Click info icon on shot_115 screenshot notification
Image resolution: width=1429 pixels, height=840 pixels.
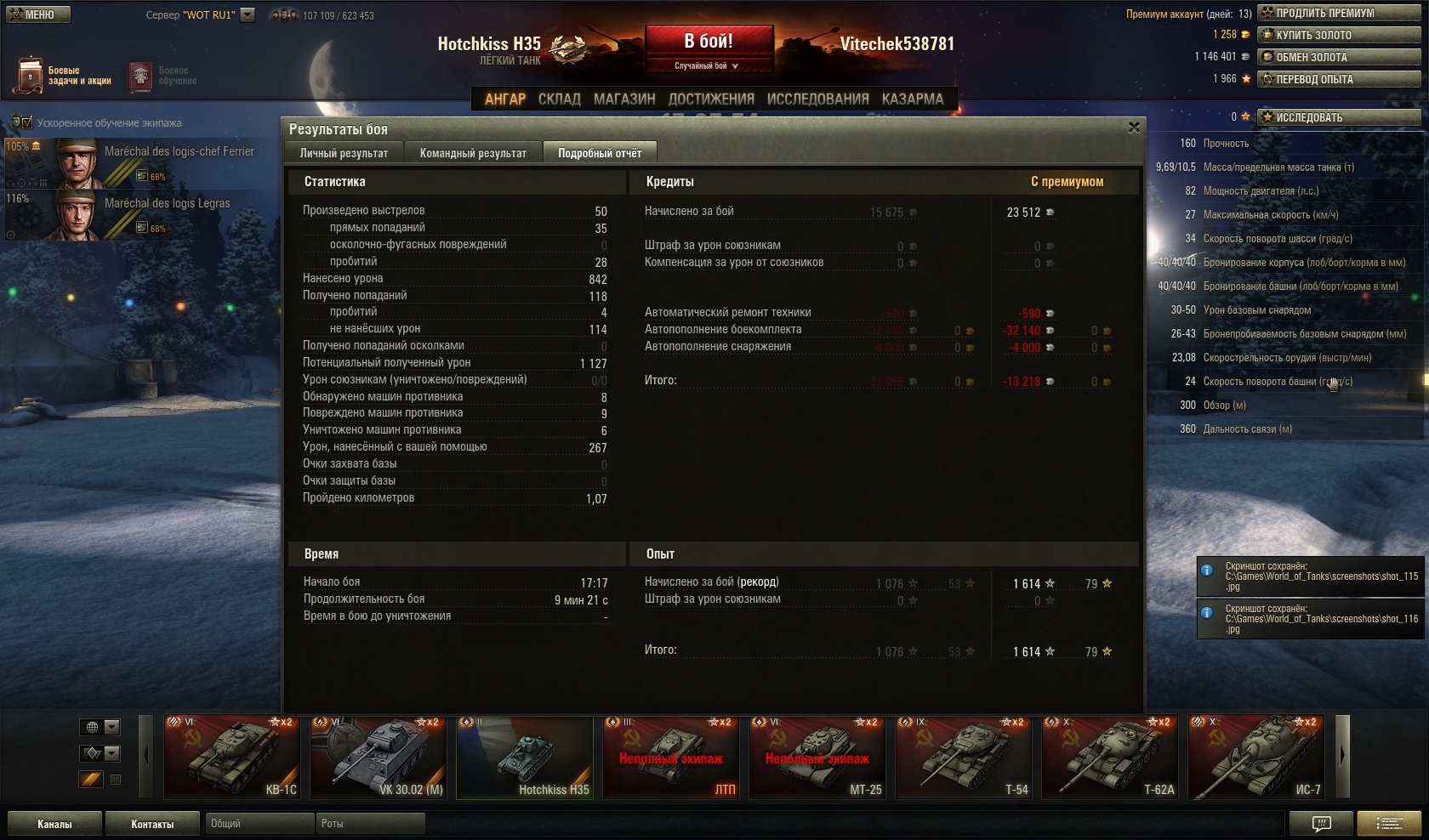tap(1207, 570)
